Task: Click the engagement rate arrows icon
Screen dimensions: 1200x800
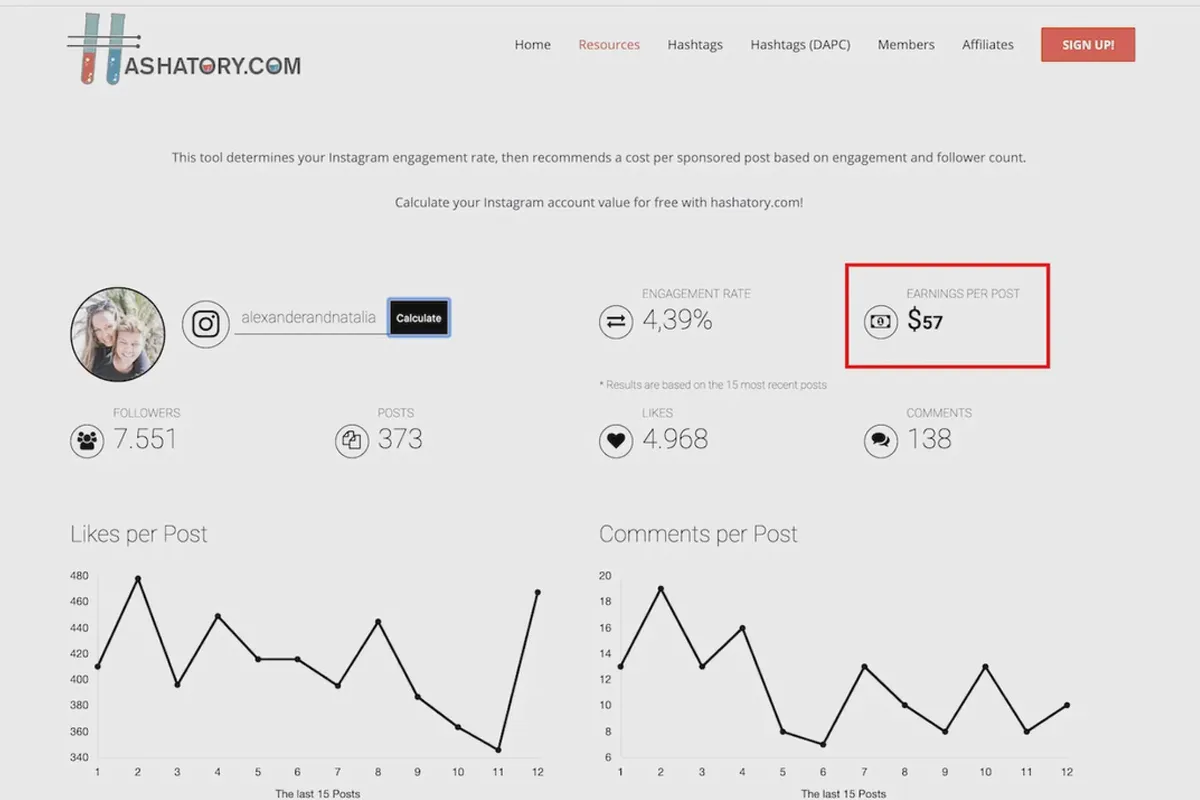Action: (616, 323)
